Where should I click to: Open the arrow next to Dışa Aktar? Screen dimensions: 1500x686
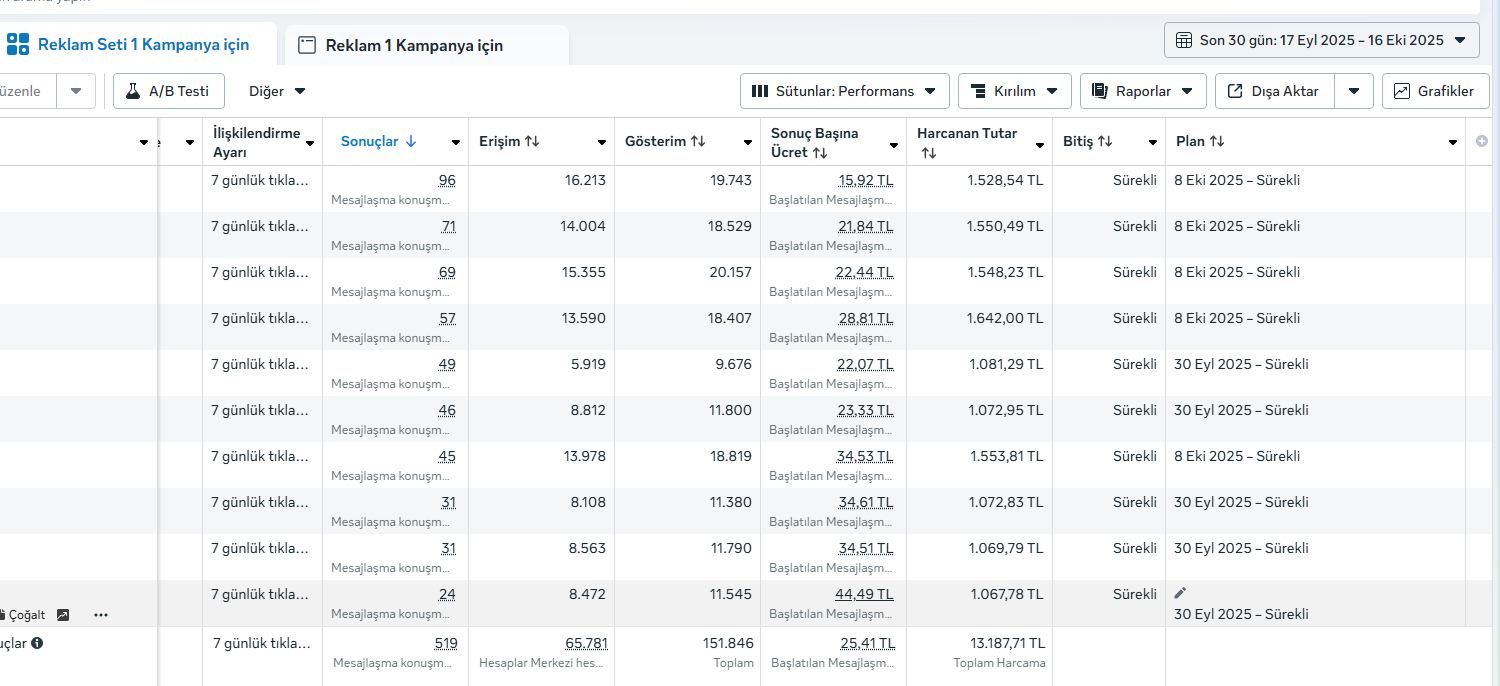1353,91
